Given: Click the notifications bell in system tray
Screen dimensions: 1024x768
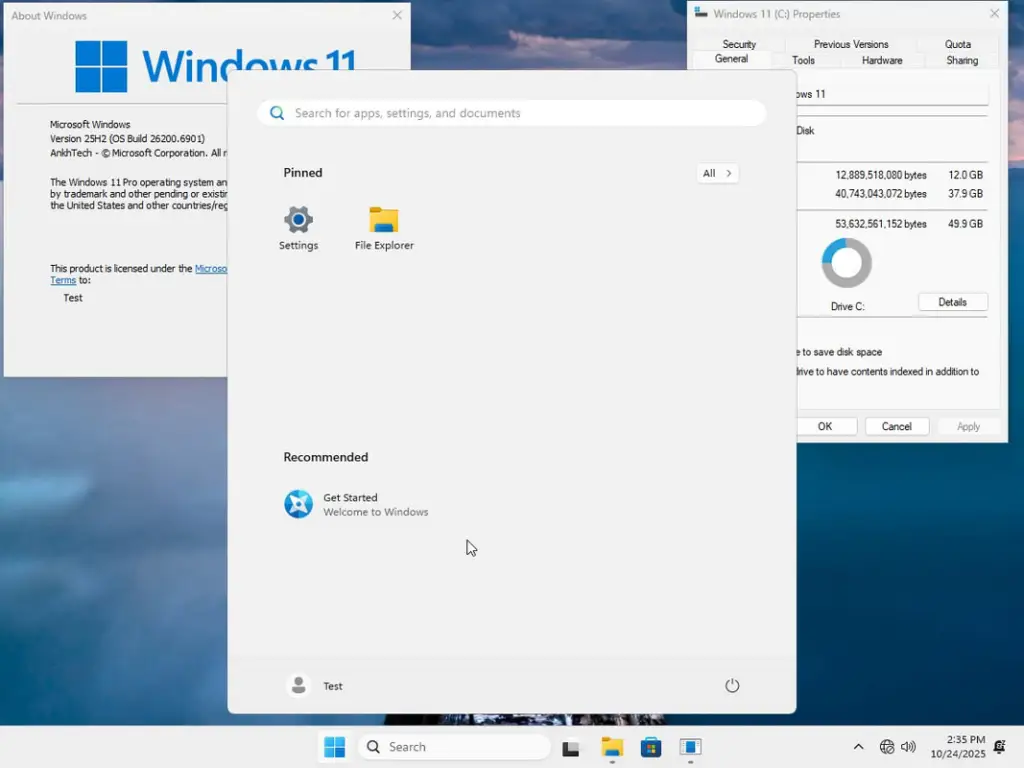Looking at the screenshot, I should (997, 746).
